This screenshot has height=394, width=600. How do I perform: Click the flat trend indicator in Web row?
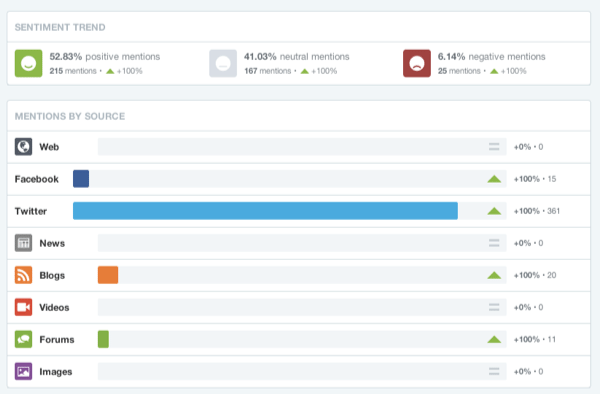(x=494, y=147)
